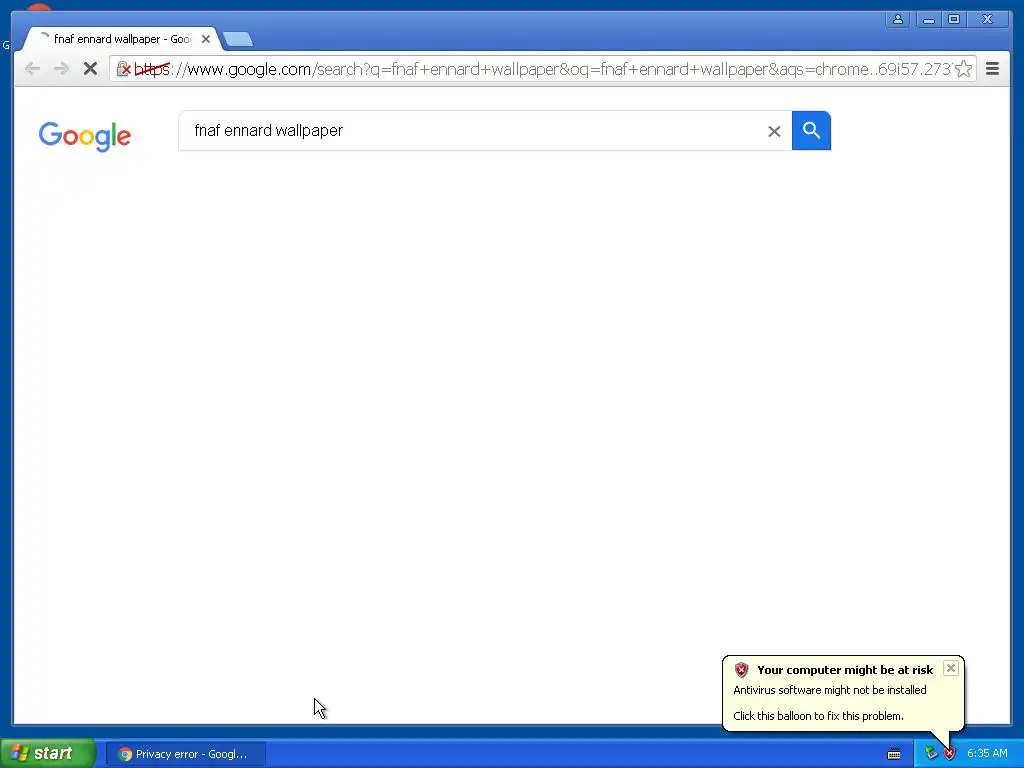This screenshot has height=768, width=1024.
Task: Go to the Google logo homepage
Action: pyautogui.click(x=85, y=136)
